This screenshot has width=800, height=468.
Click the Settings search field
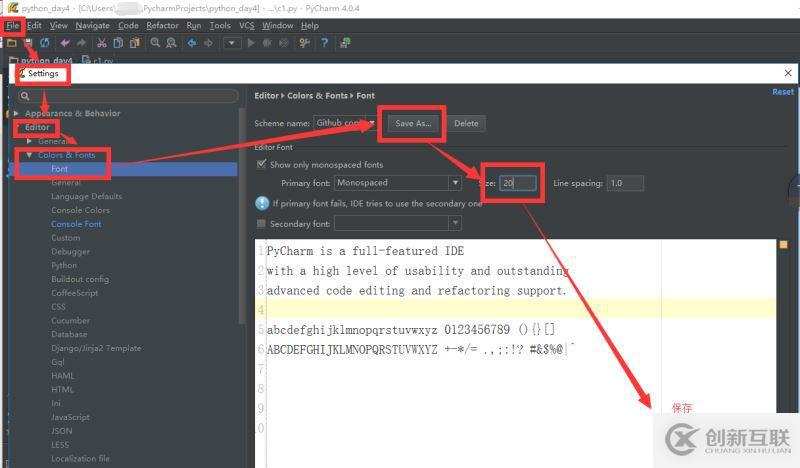[x=128, y=96]
